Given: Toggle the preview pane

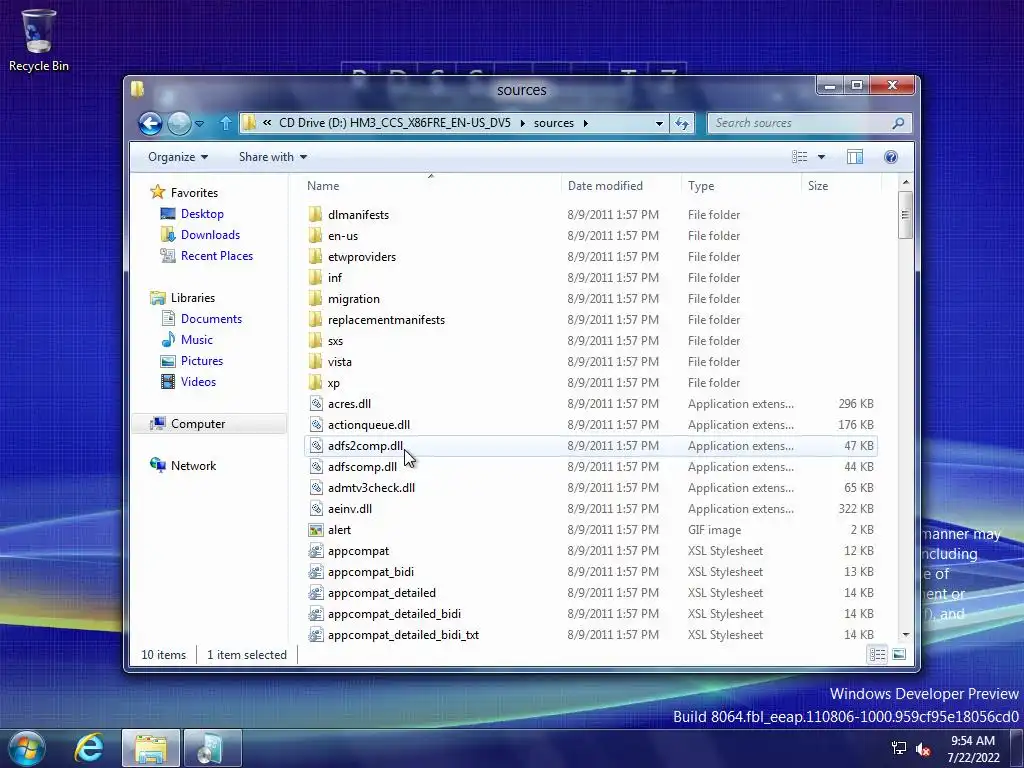Looking at the screenshot, I should click(855, 157).
